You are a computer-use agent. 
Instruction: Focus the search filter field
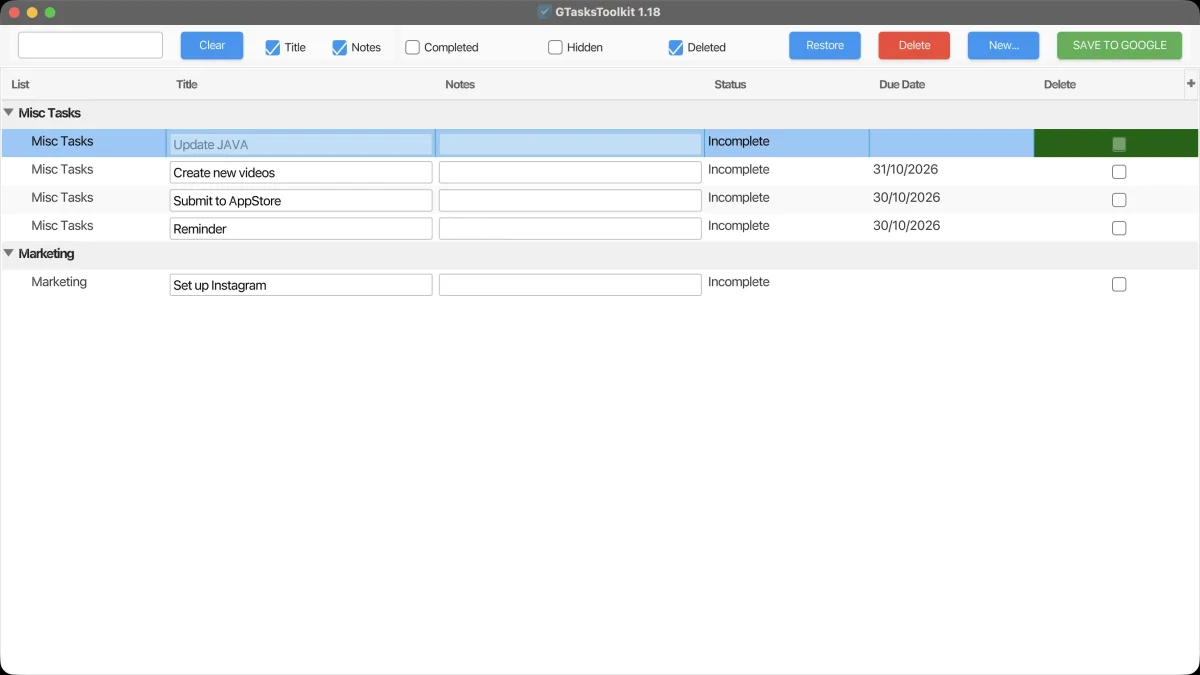90,45
